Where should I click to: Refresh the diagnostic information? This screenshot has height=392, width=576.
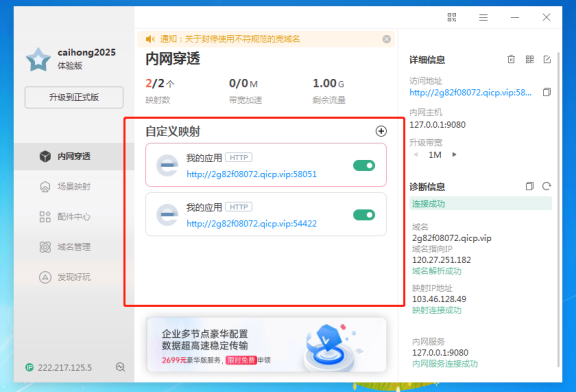point(547,186)
